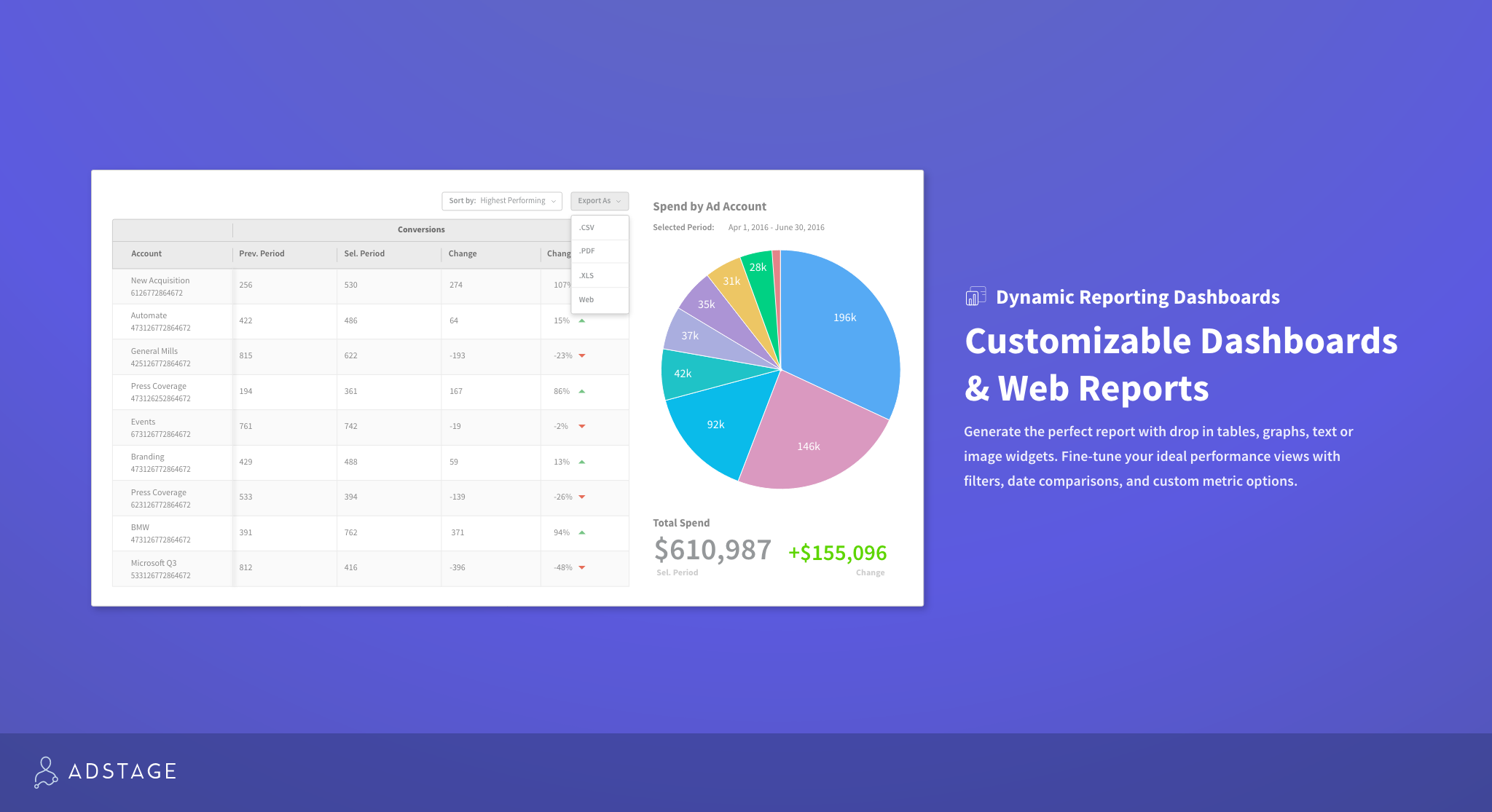Click red down arrow in Microsoft Q3 row
The width and height of the screenshot is (1492, 812).
coord(582,568)
